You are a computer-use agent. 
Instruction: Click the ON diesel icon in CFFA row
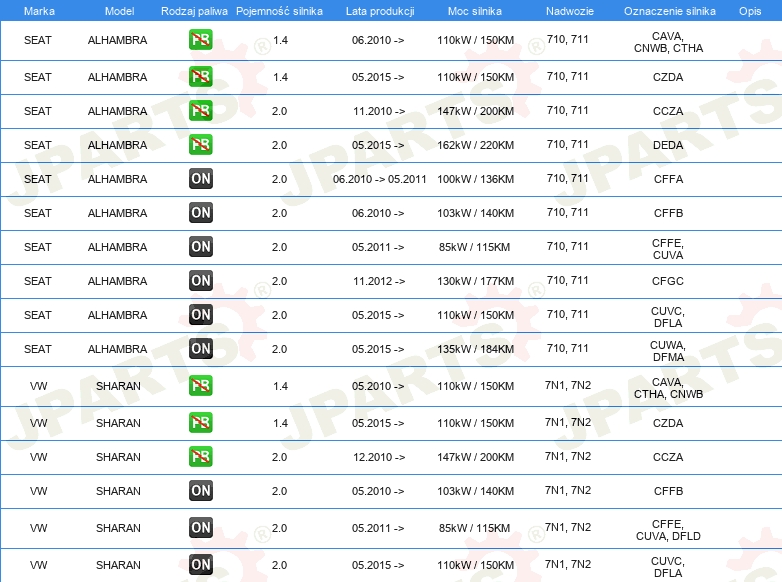click(x=201, y=179)
